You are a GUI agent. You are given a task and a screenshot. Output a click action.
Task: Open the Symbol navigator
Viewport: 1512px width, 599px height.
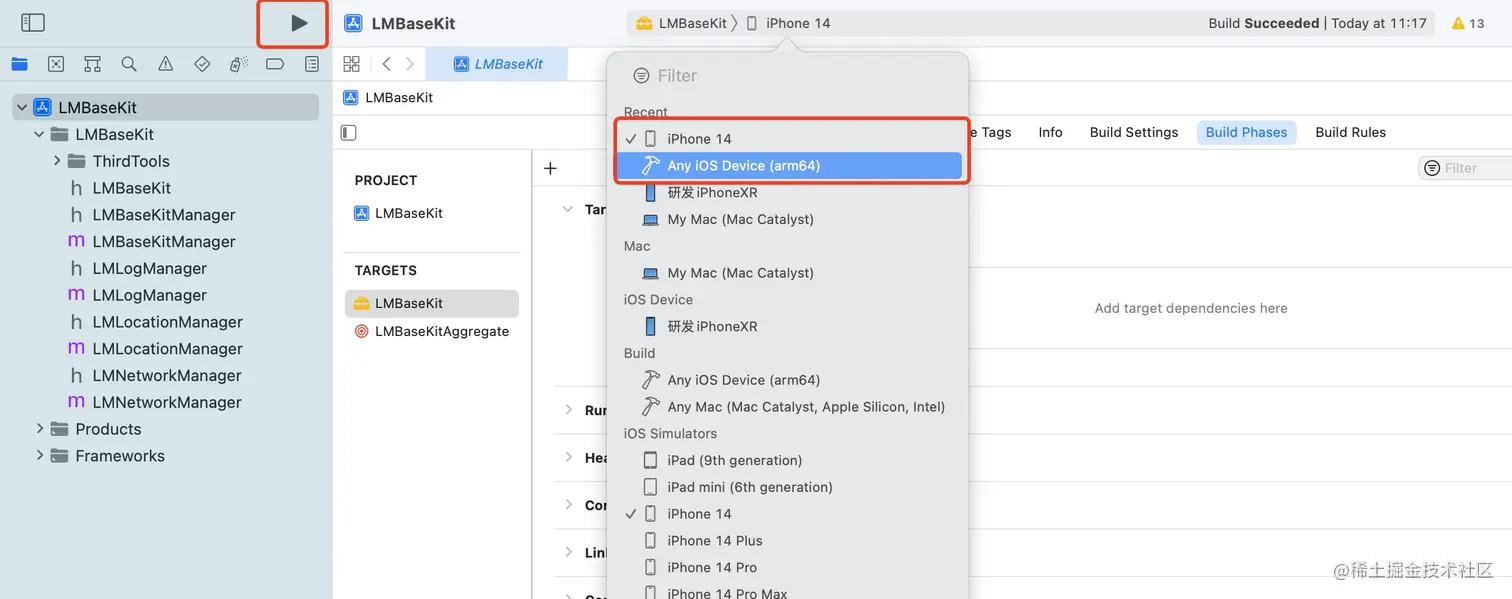tap(92, 64)
